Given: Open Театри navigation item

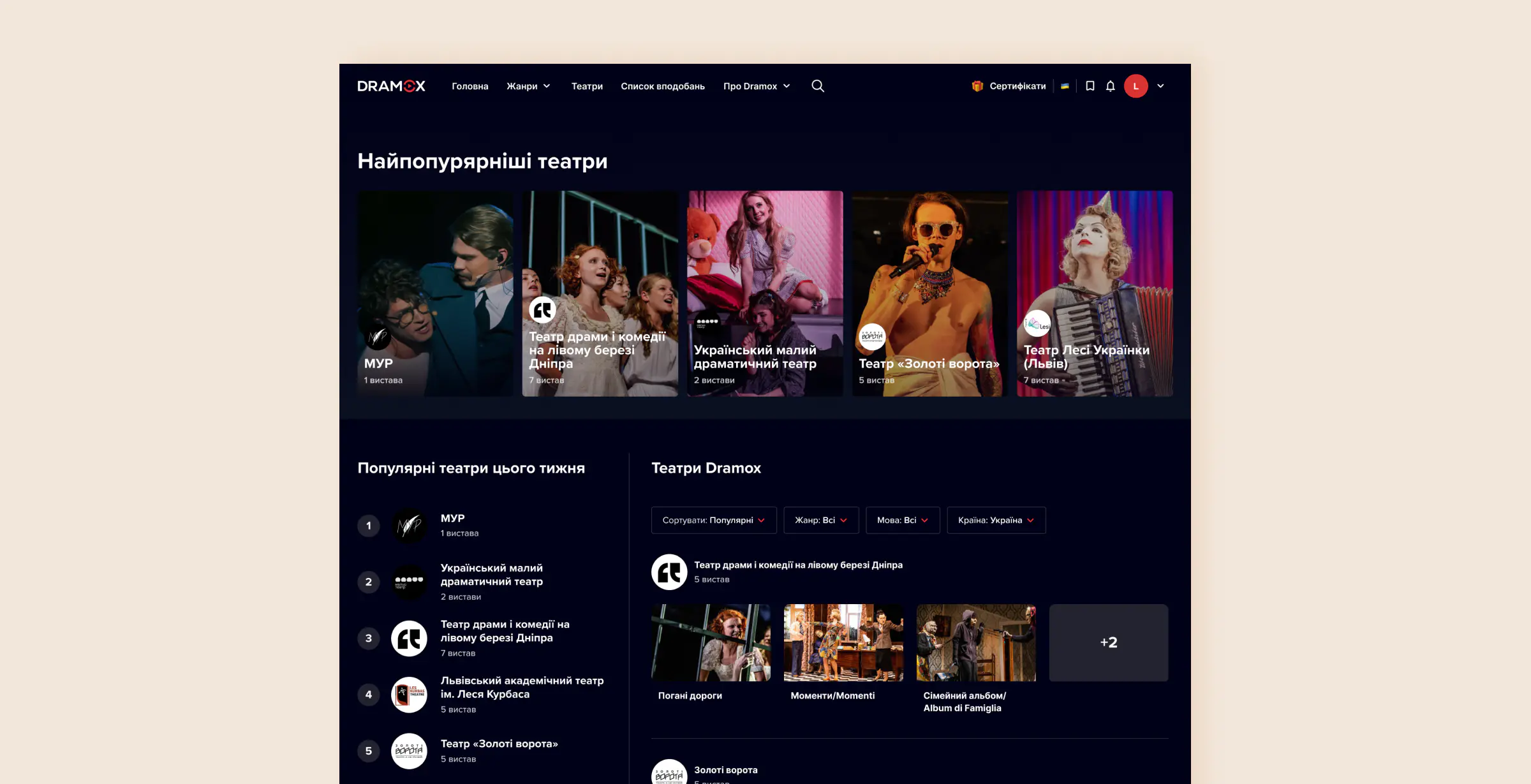Looking at the screenshot, I should [x=587, y=86].
